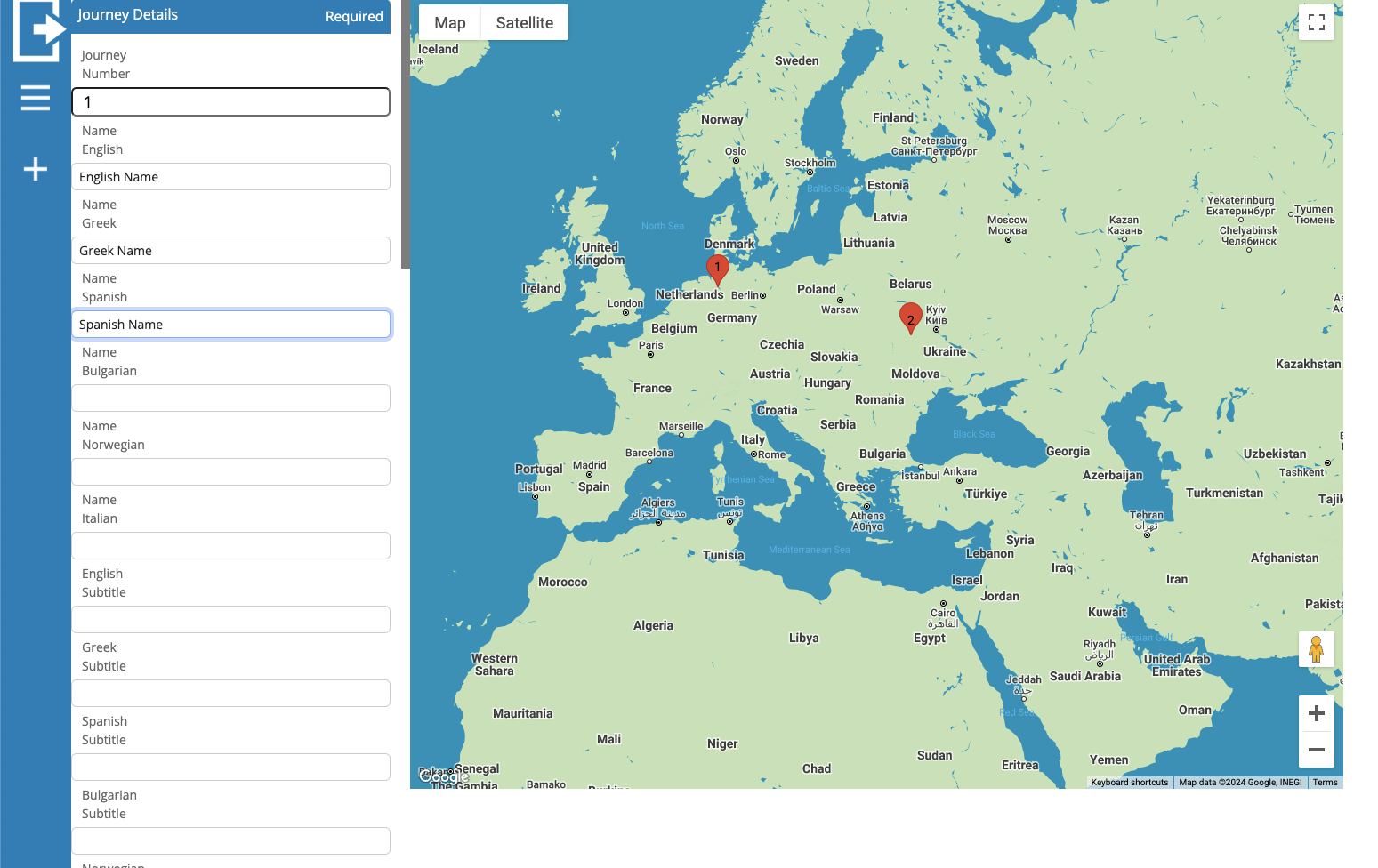This screenshot has width=1378, height=868.
Task: Toggle fullscreen map view
Action: [x=1316, y=22]
